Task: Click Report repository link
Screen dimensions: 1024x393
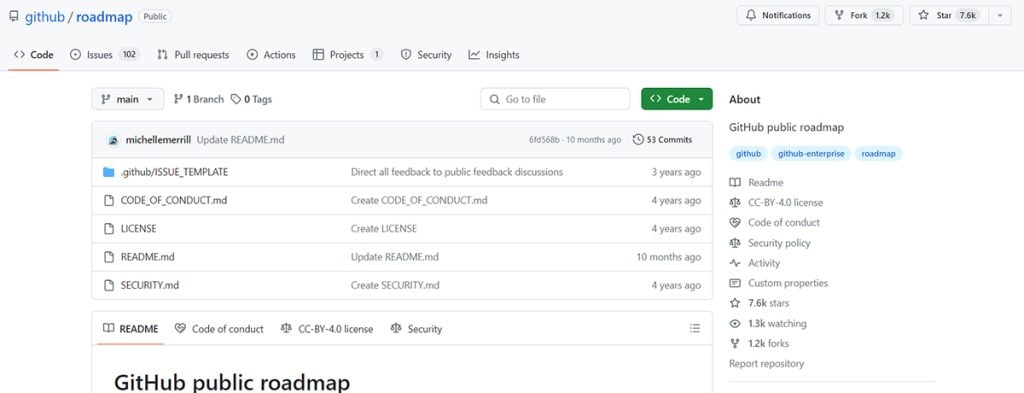Action: click(767, 364)
